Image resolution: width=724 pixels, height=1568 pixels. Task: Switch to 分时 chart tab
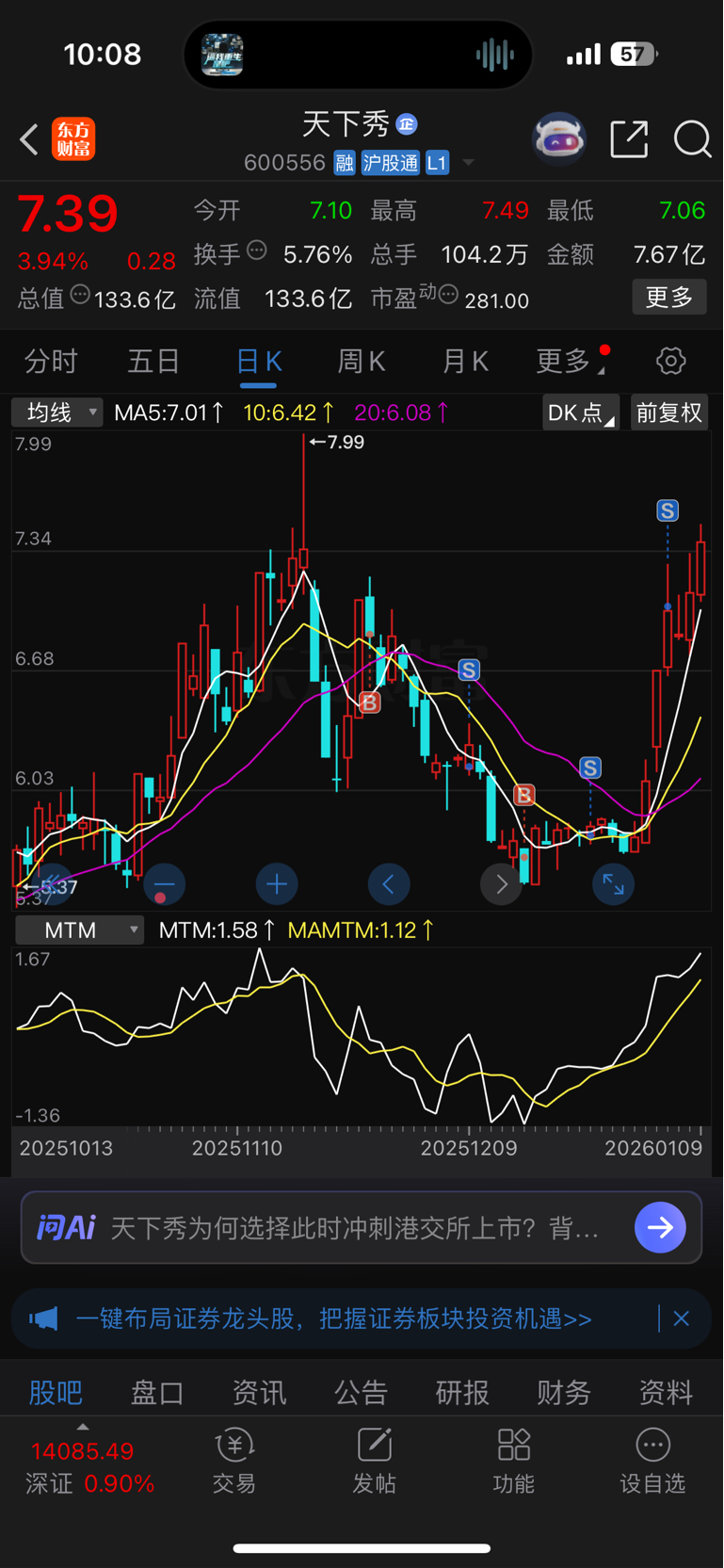coord(51,361)
